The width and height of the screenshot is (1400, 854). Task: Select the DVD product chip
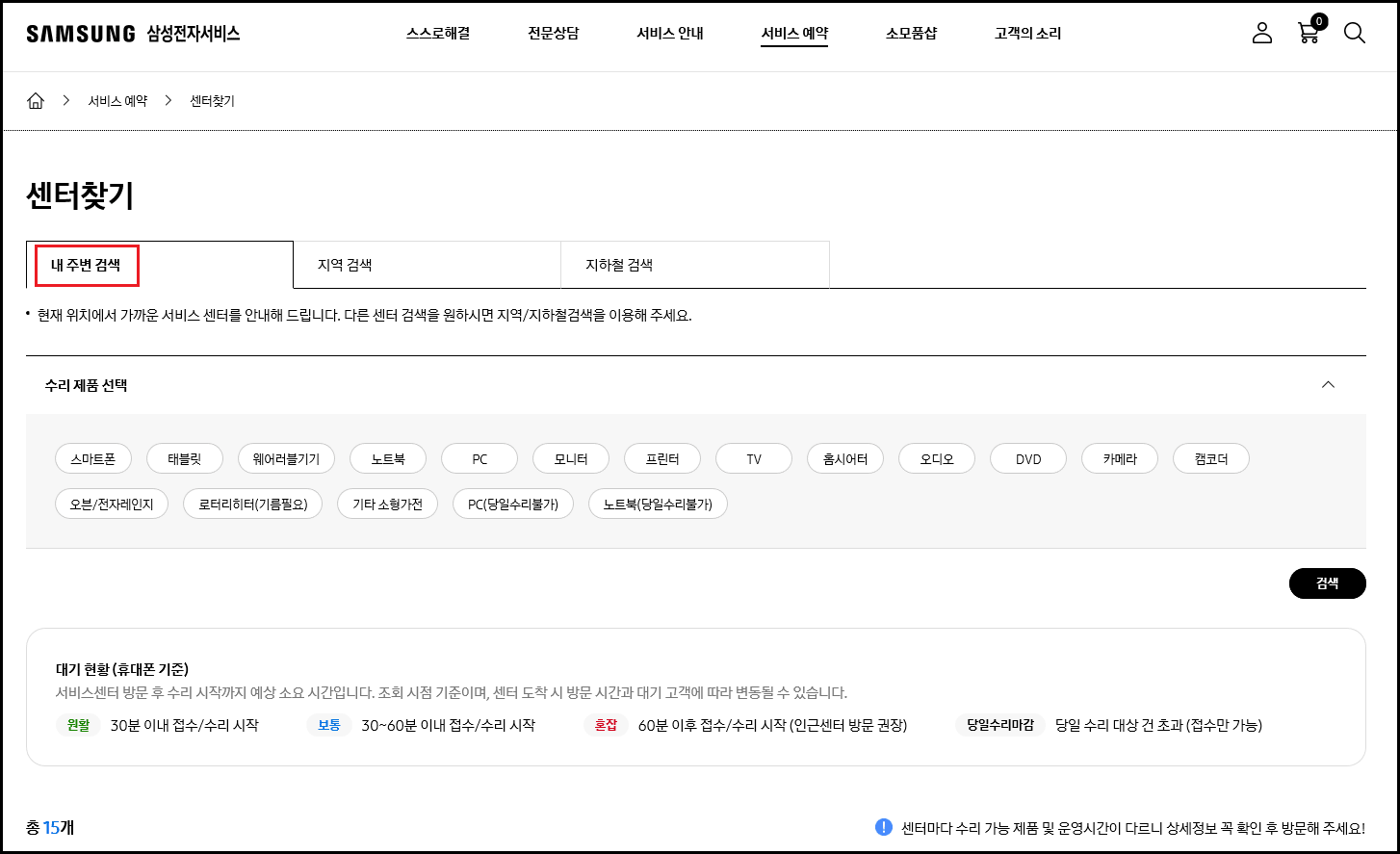click(1028, 459)
